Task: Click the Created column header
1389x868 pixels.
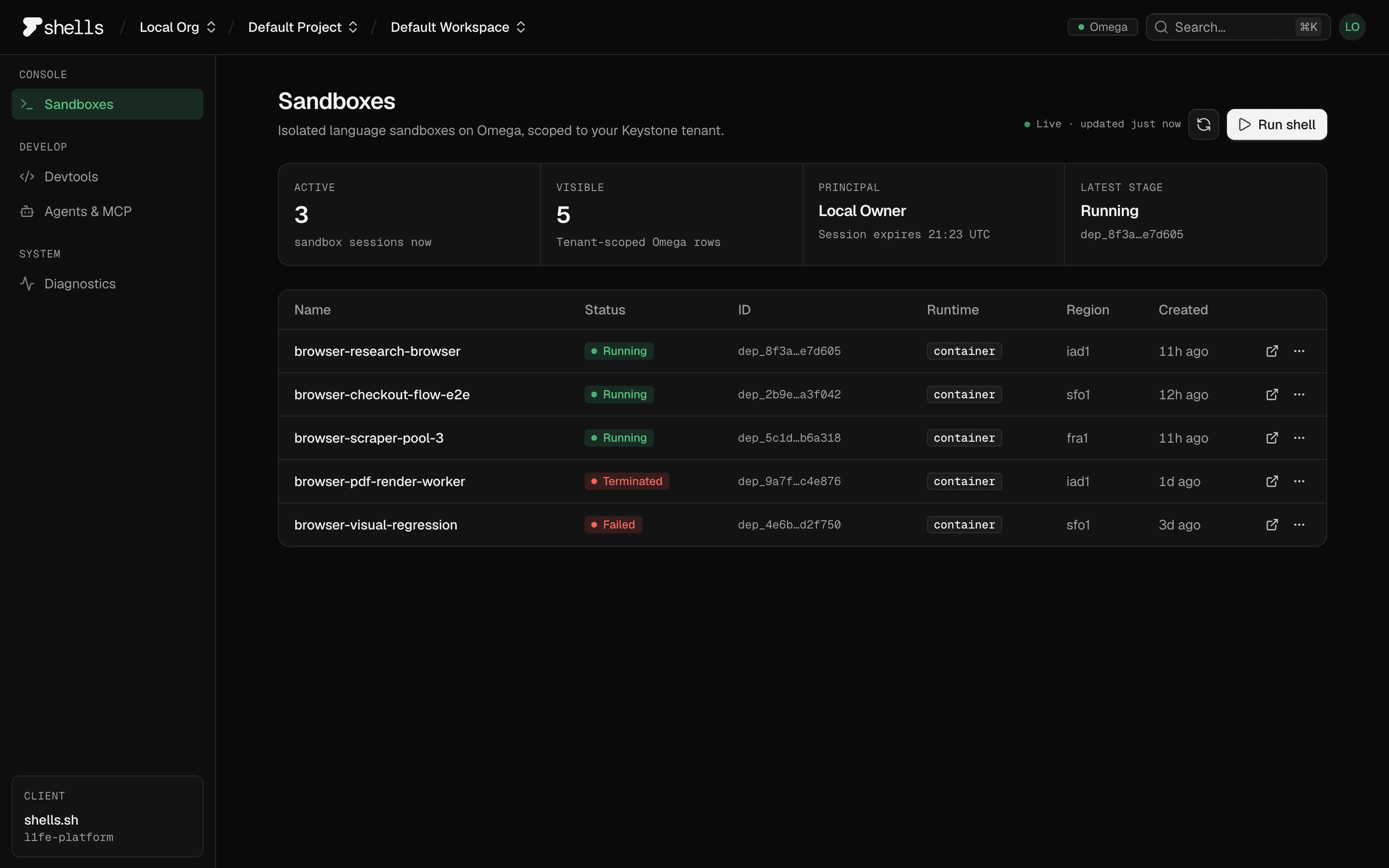Action: coord(1183,310)
